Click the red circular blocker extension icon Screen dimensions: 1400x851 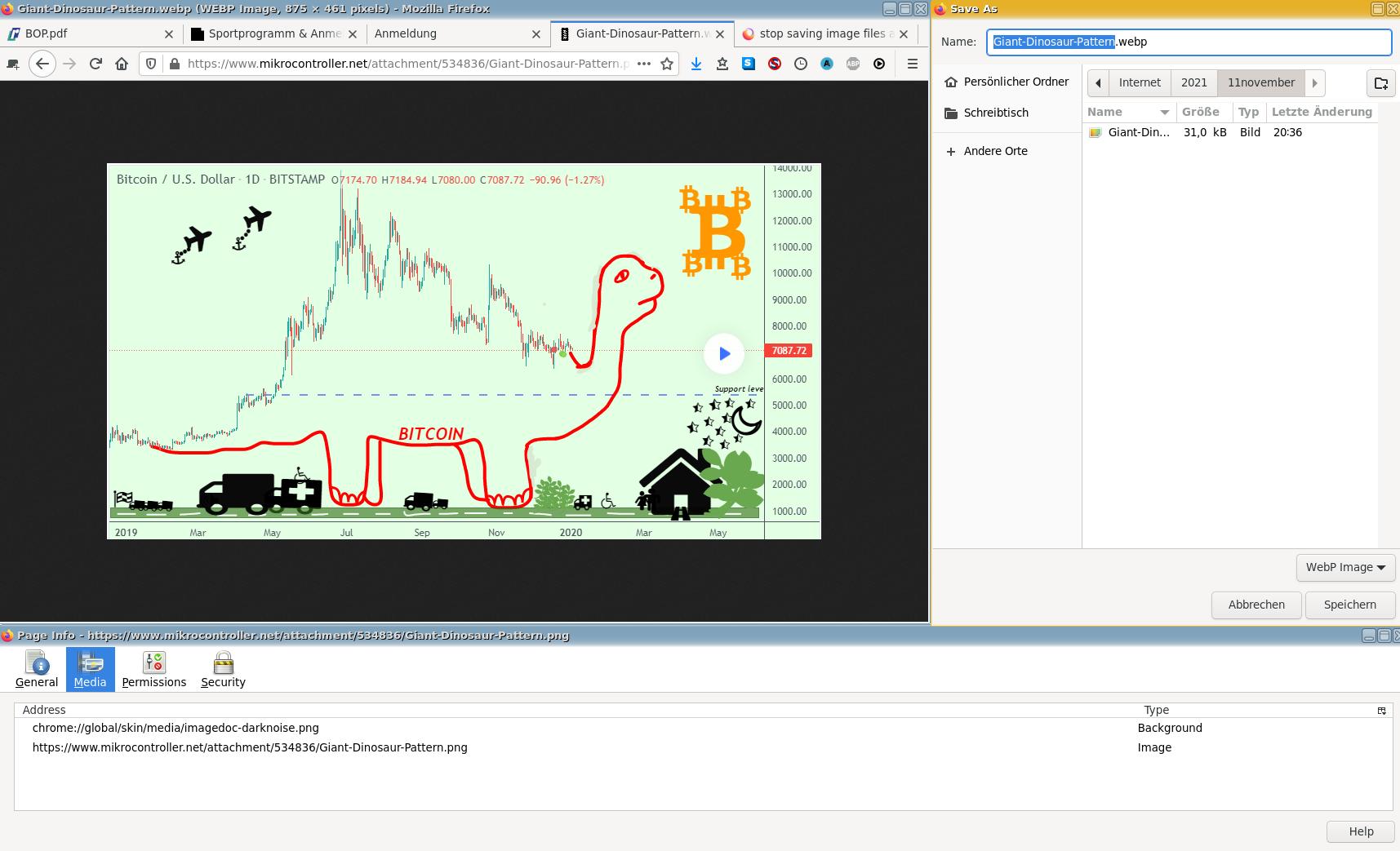pyautogui.click(x=775, y=64)
